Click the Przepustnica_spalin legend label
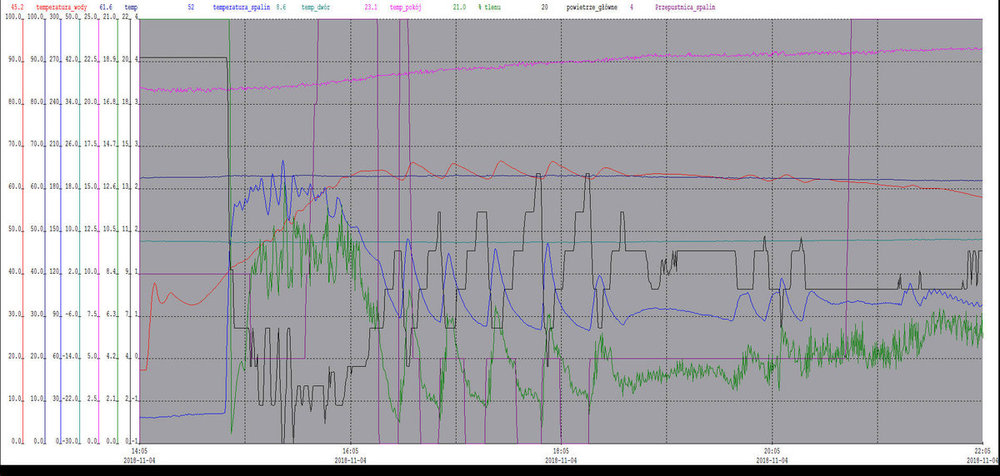1000x476 pixels. 687,7
